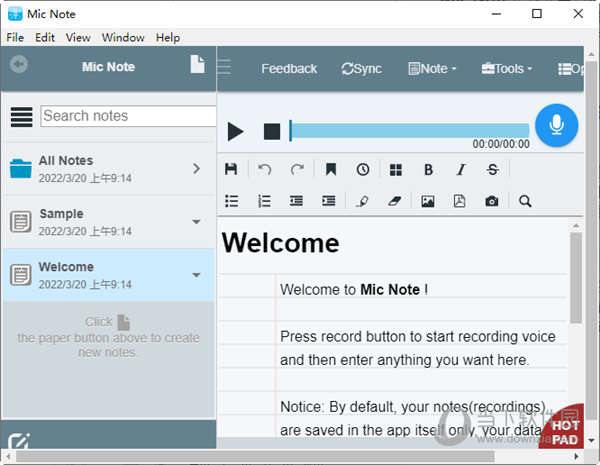Toggle bold formatting
600x465 pixels.
tap(429, 170)
